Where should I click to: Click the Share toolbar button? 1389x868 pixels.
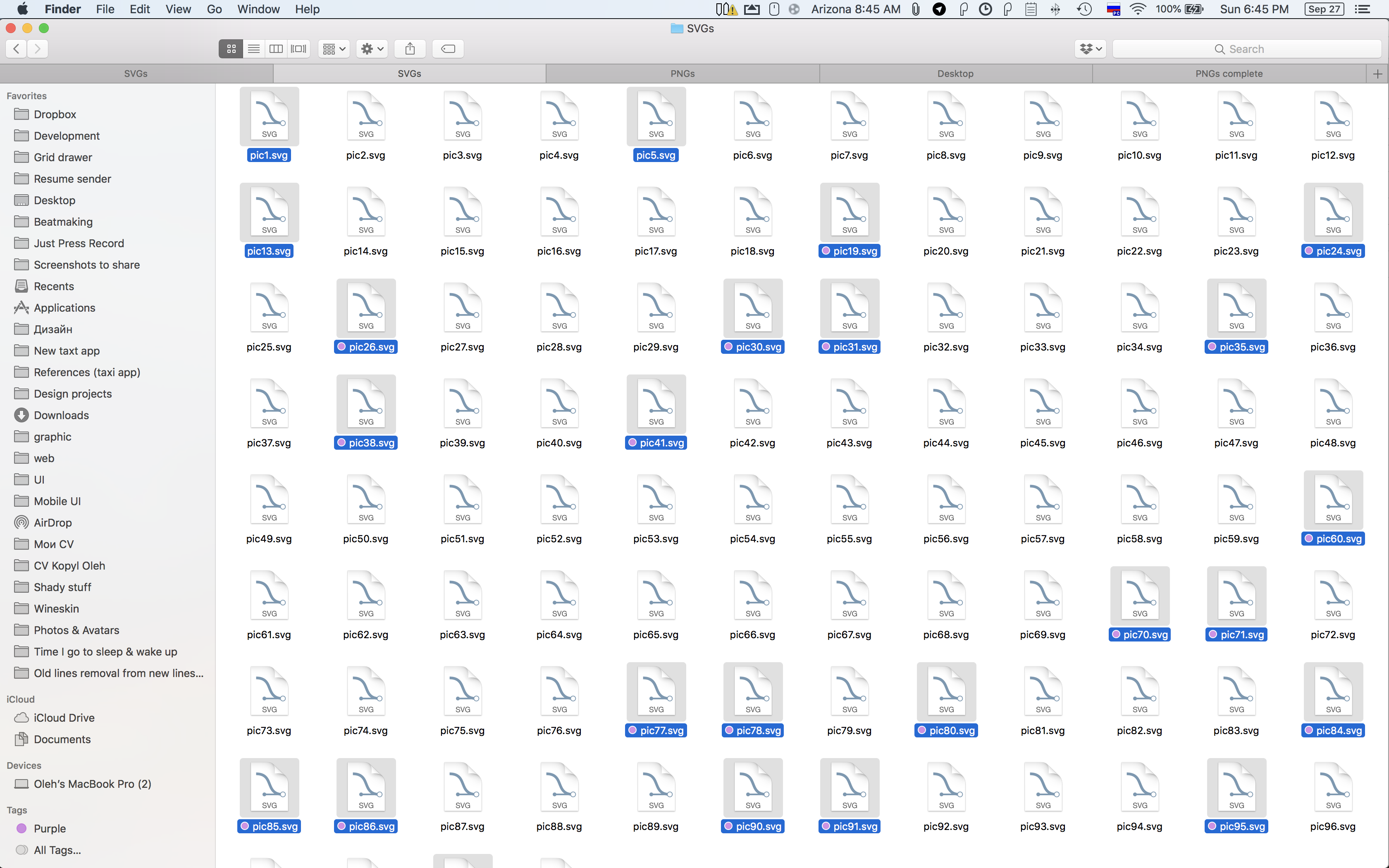point(410,49)
